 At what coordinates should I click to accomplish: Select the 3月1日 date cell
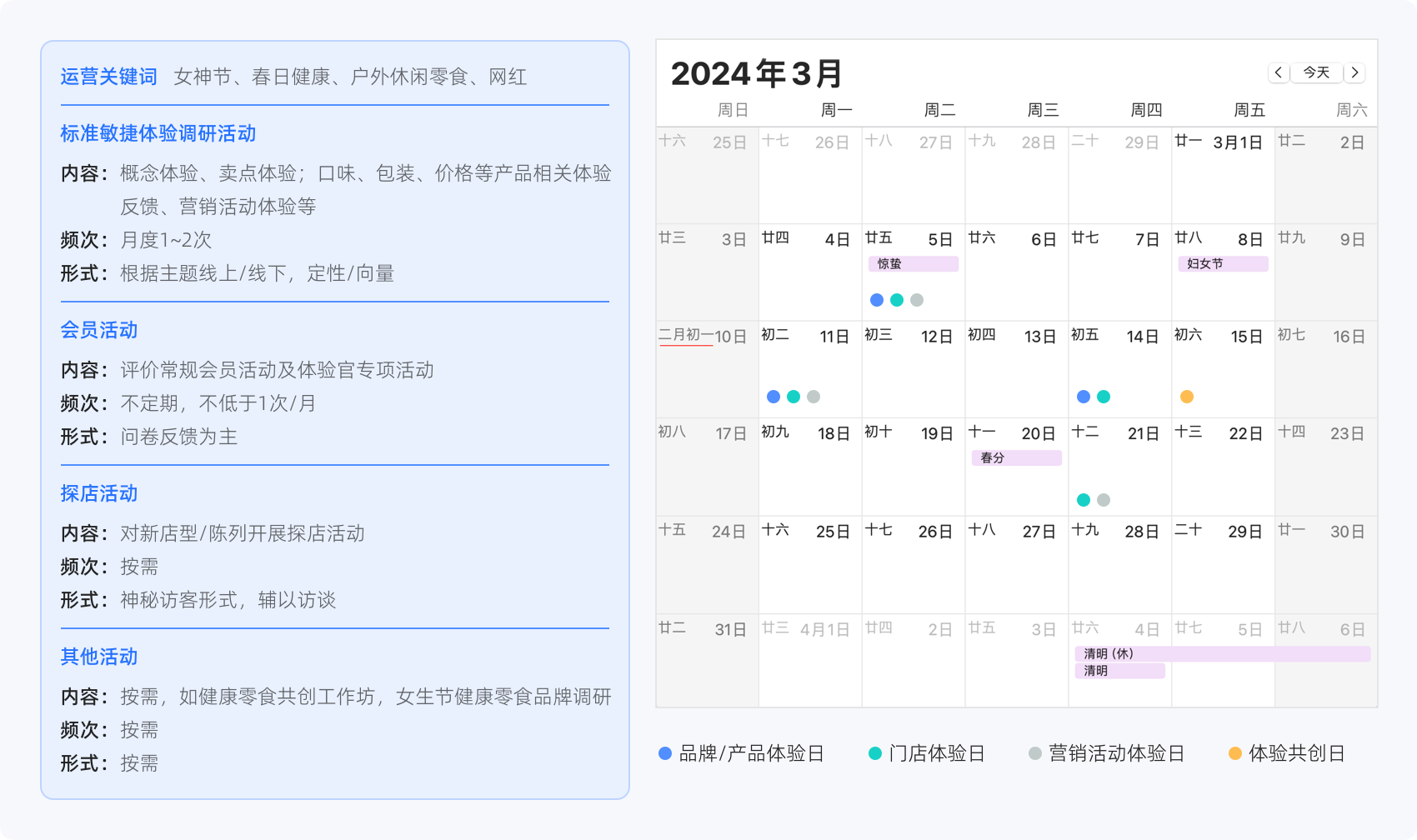(1223, 175)
